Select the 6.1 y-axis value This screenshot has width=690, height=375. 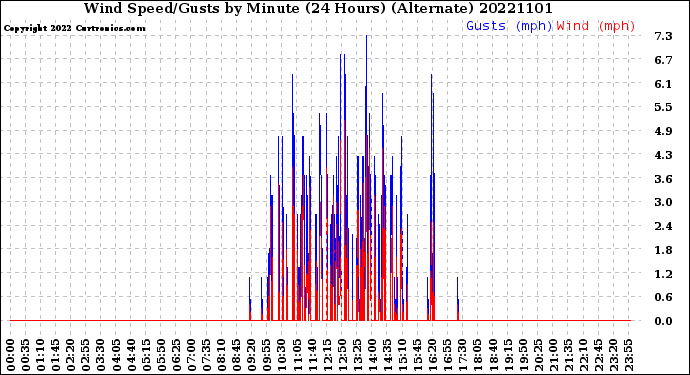(664, 84)
